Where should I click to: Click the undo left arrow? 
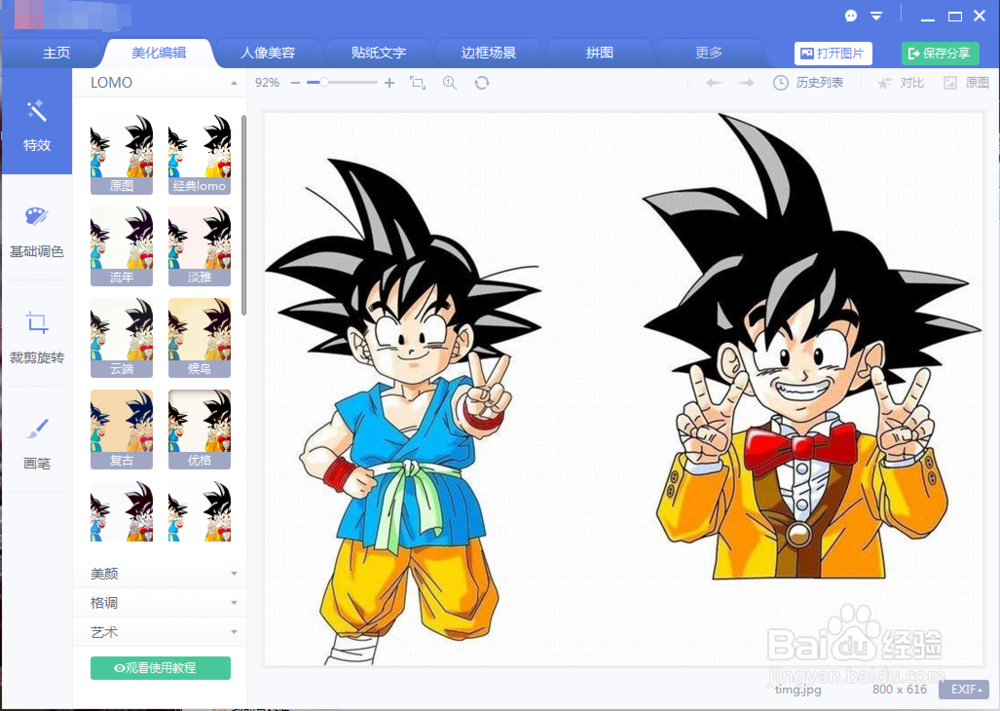coord(714,83)
